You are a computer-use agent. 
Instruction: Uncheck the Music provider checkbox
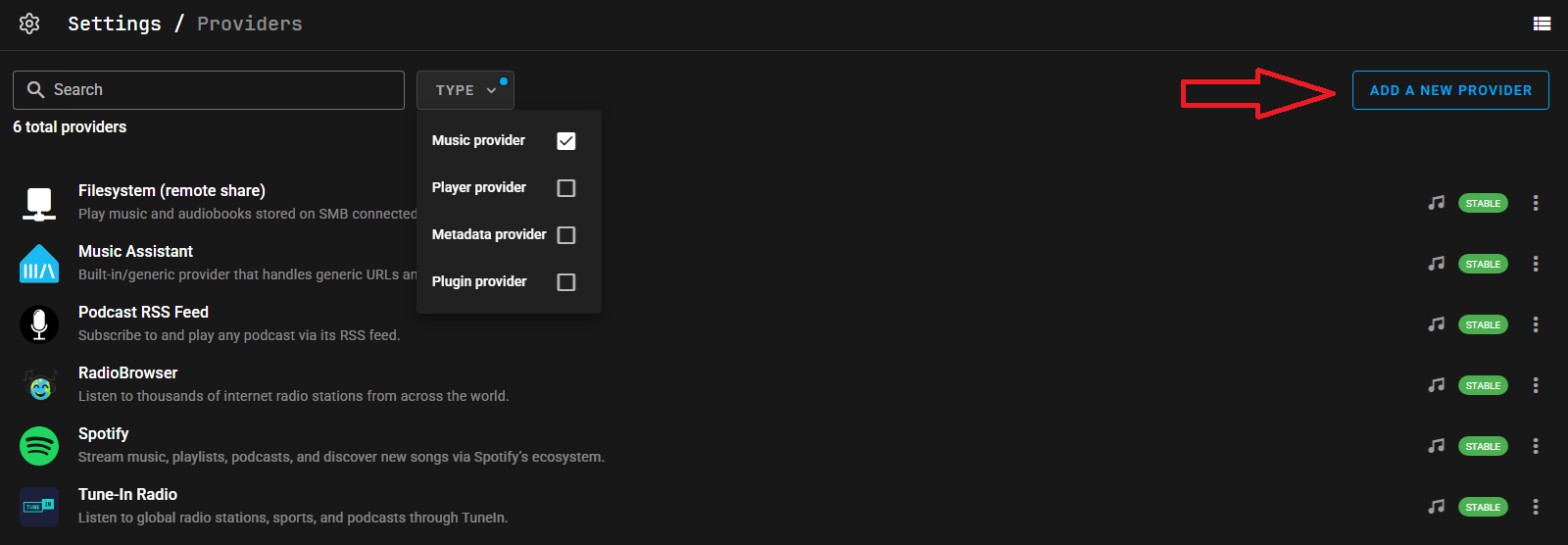click(565, 141)
